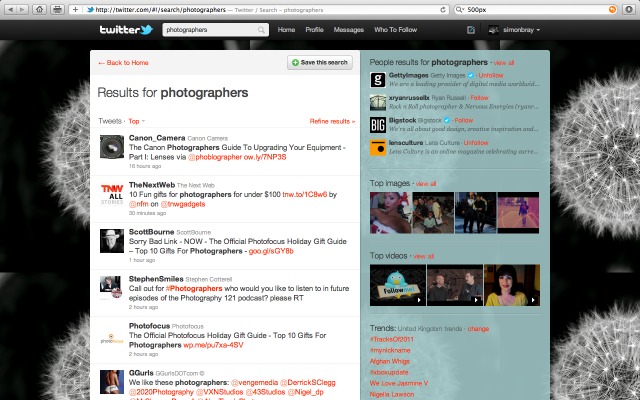Click orange icon in browser search field
Viewport: 640px width, 400px height.
point(612,9)
